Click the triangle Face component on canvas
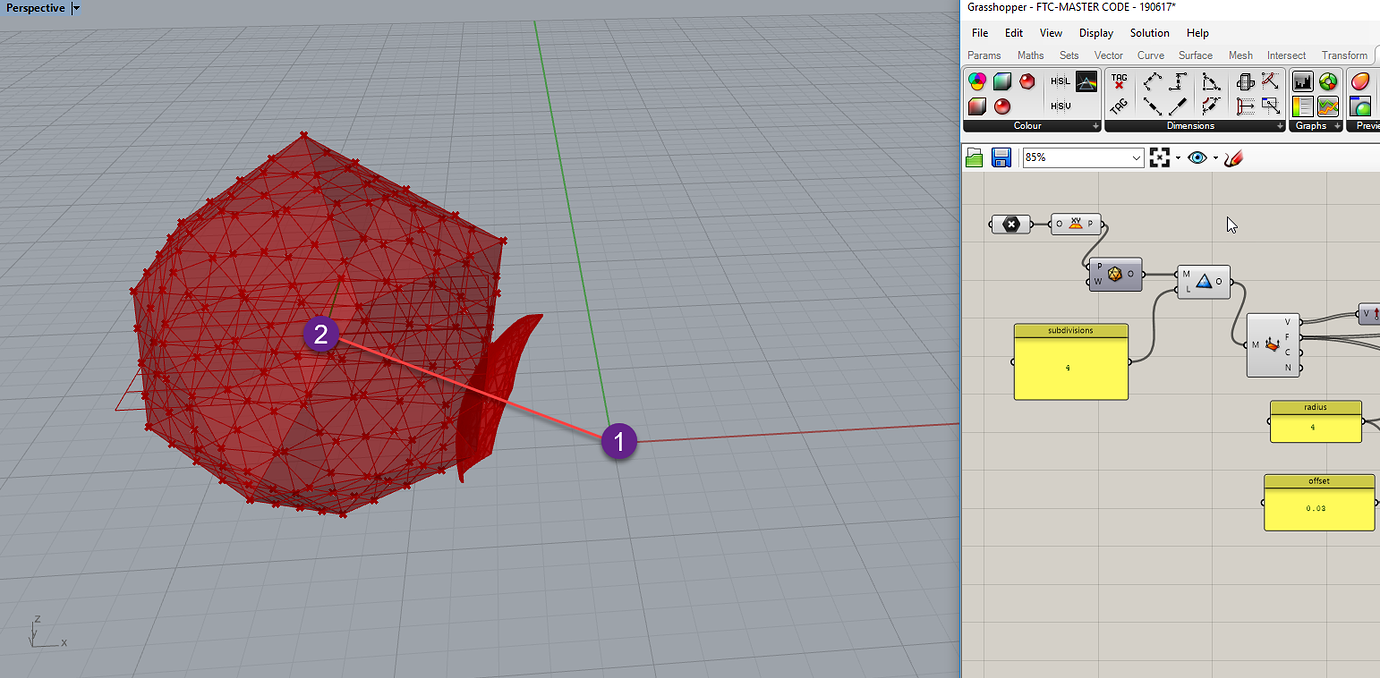Screen dimensions: 1380x678 1205,281
